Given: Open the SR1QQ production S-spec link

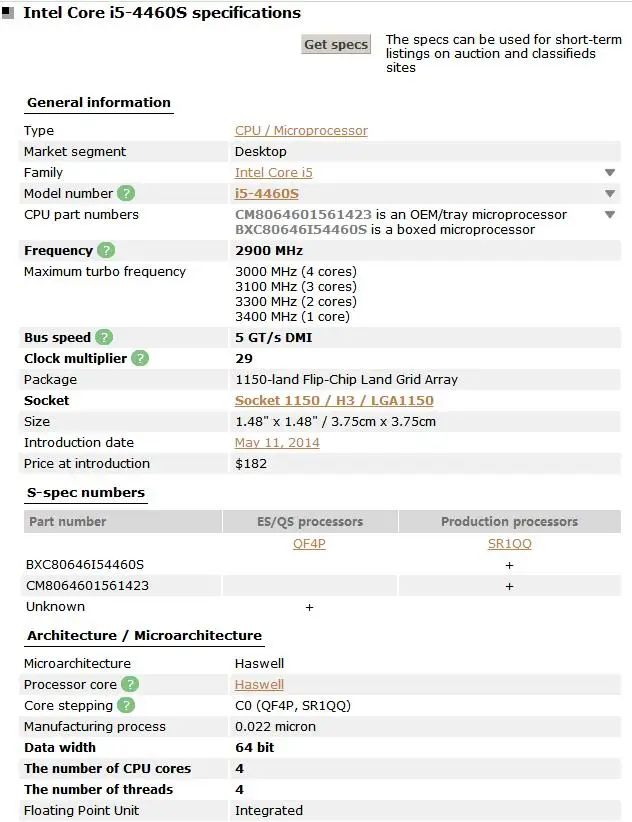Looking at the screenshot, I should 509,544.
